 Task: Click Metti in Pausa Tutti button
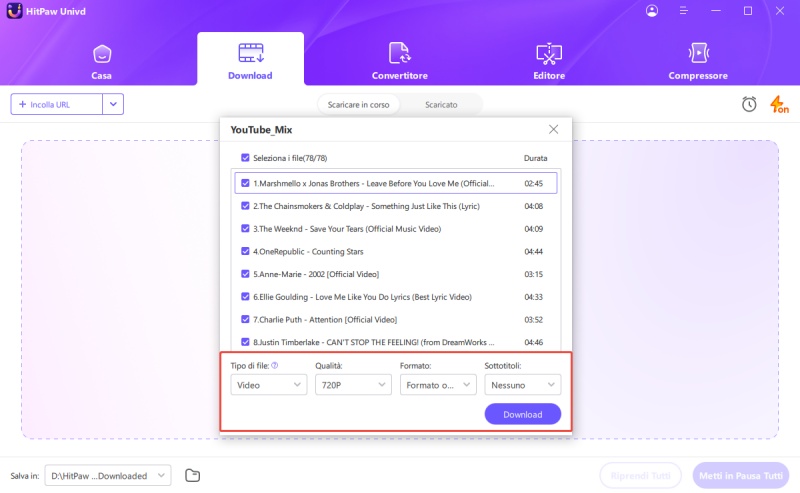point(740,476)
